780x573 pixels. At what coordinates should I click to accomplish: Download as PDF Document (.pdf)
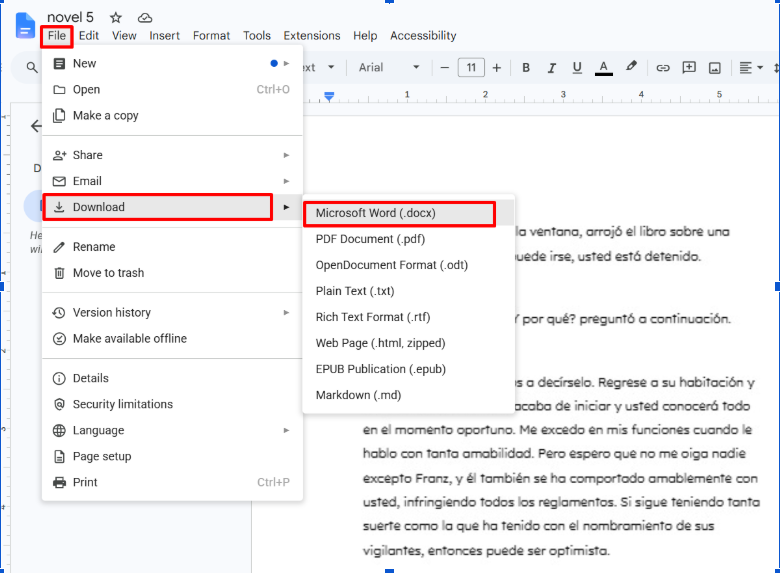tap(408, 239)
